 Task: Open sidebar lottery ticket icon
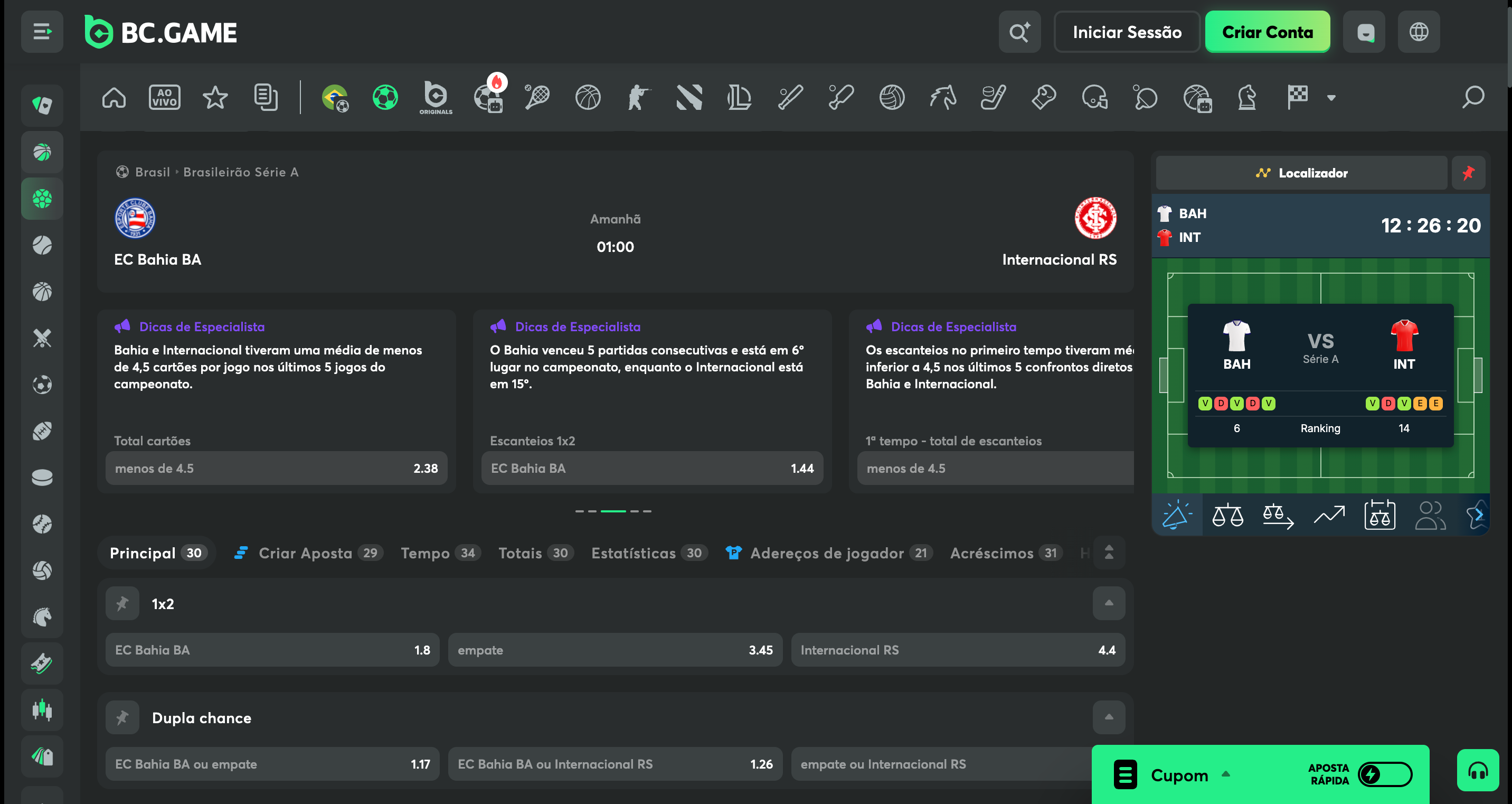[42, 663]
